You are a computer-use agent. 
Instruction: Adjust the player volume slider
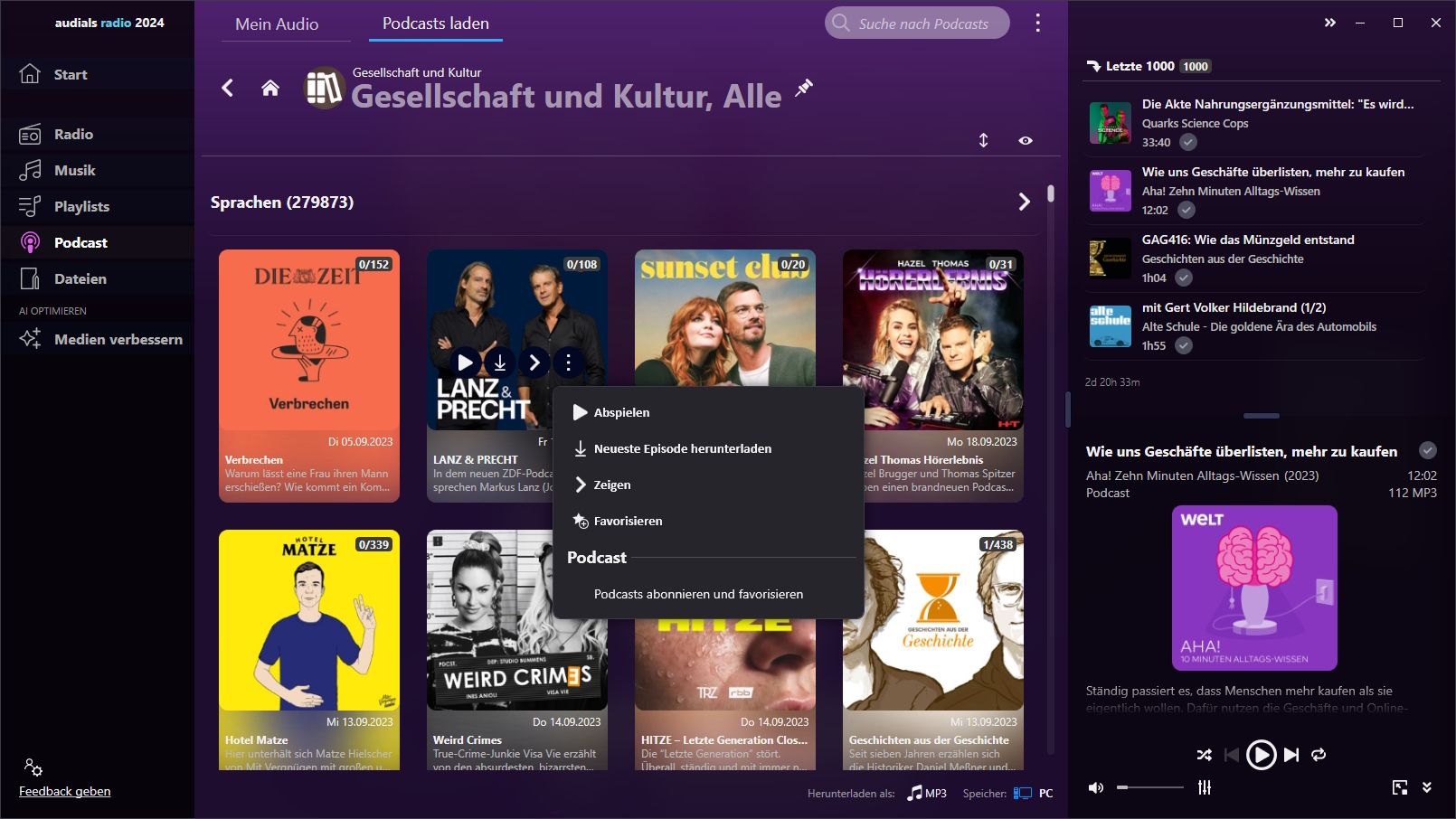[1150, 787]
